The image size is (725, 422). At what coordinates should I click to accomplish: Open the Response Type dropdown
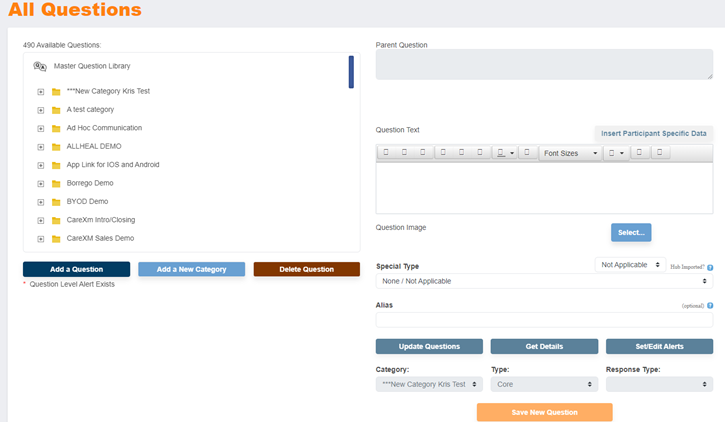point(659,384)
